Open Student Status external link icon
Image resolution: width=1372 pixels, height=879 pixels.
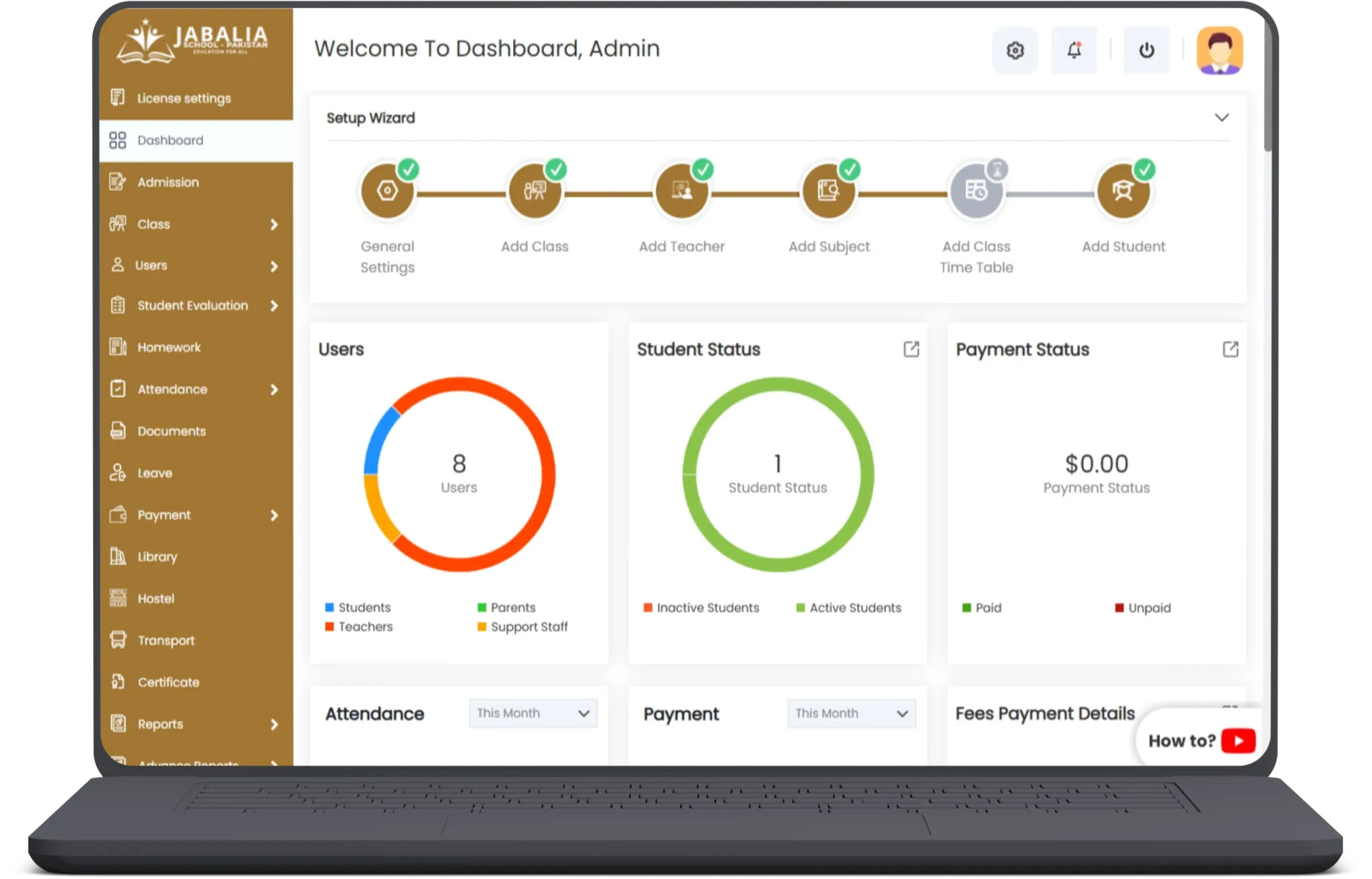[x=911, y=349]
